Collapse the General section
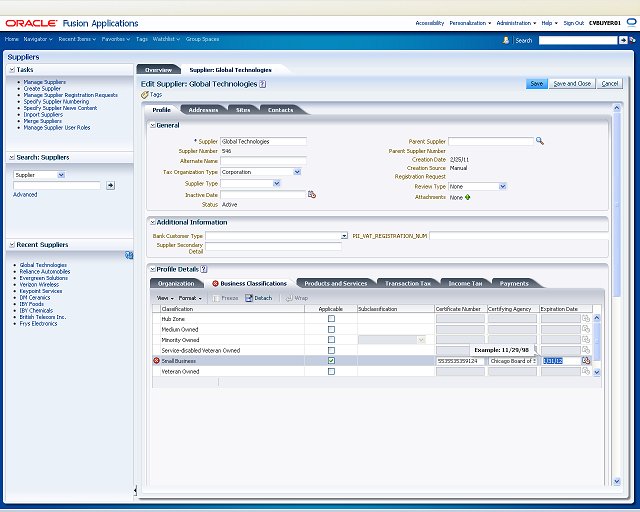This screenshot has height=512, width=640. pos(153,125)
